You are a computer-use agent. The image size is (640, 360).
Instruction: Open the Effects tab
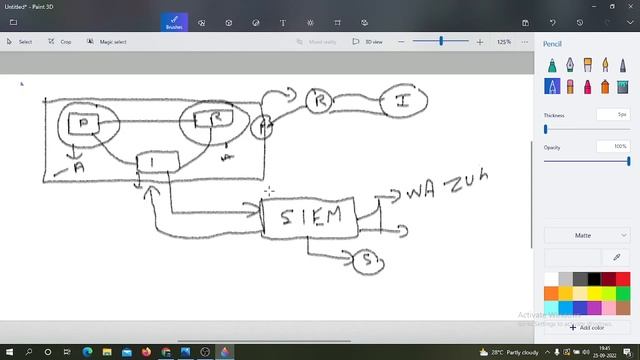pyautogui.click(x=310, y=23)
